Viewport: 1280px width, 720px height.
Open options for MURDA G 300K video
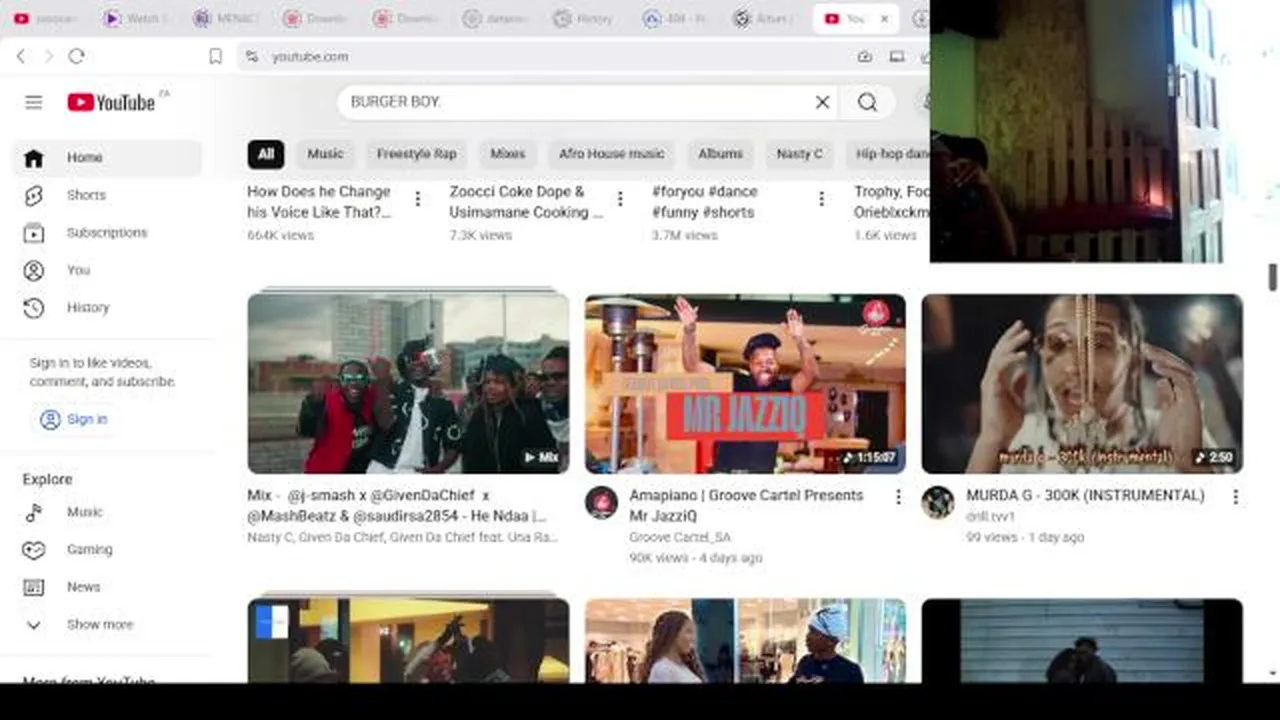[1235, 497]
